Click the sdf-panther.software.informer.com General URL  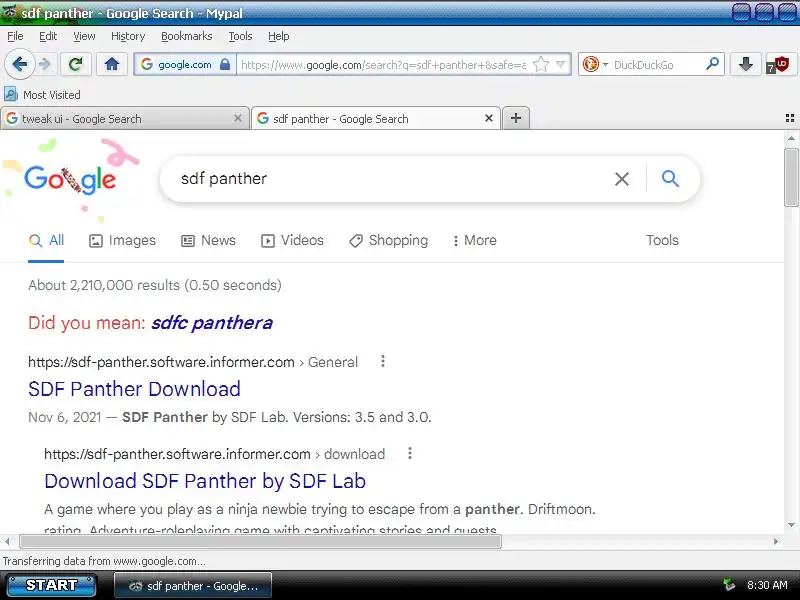[x=193, y=362]
